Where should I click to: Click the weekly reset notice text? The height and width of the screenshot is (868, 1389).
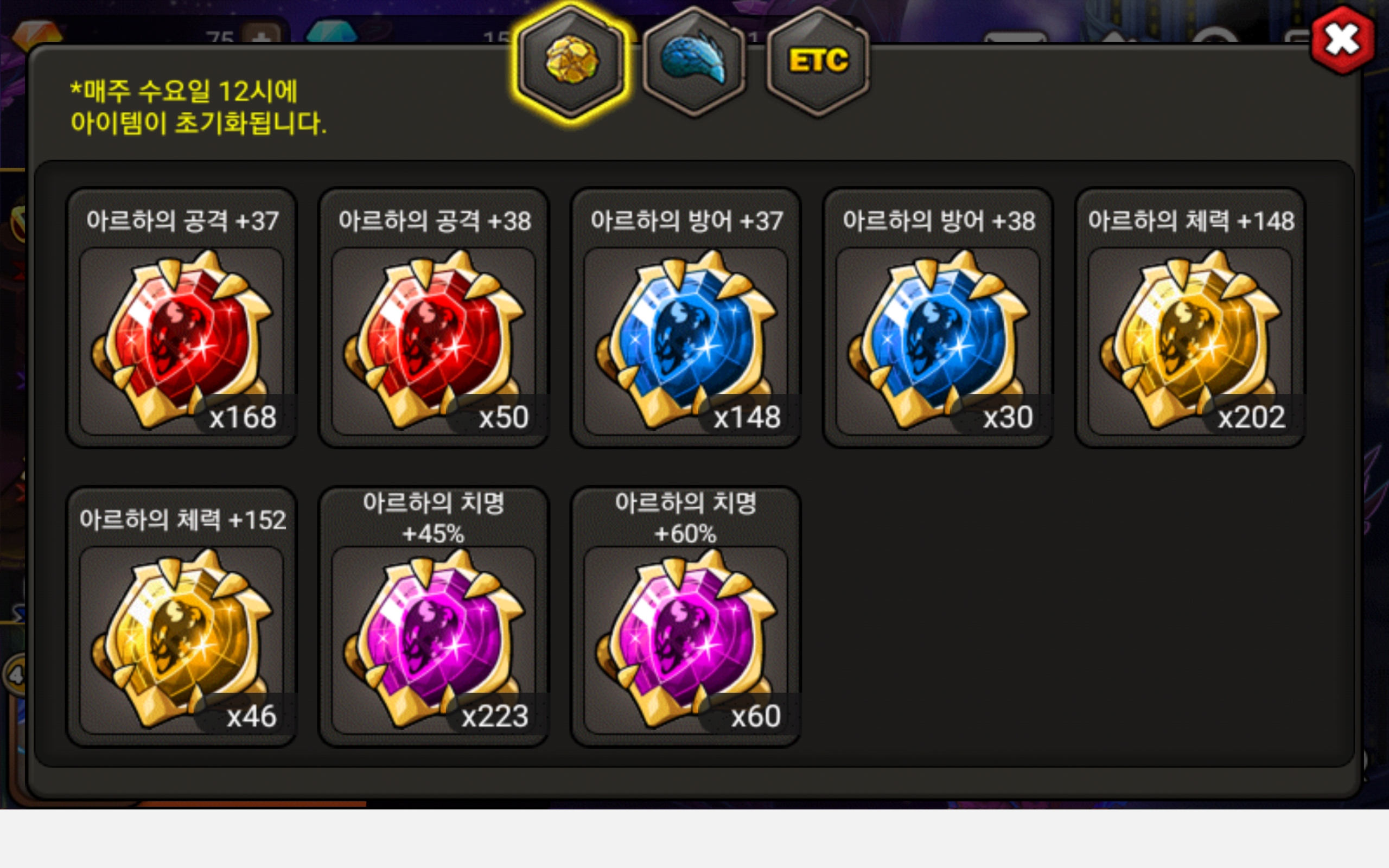coord(198,107)
